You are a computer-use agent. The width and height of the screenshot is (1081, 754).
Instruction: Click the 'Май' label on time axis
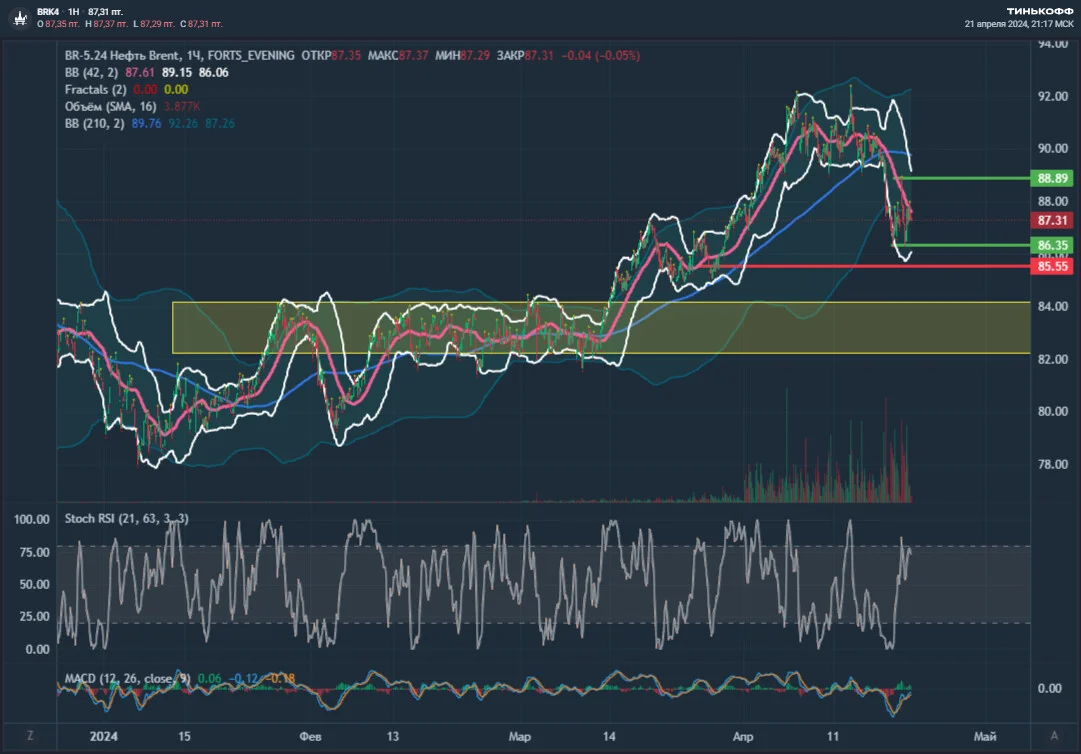pyautogui.click(x=985, y=736)
